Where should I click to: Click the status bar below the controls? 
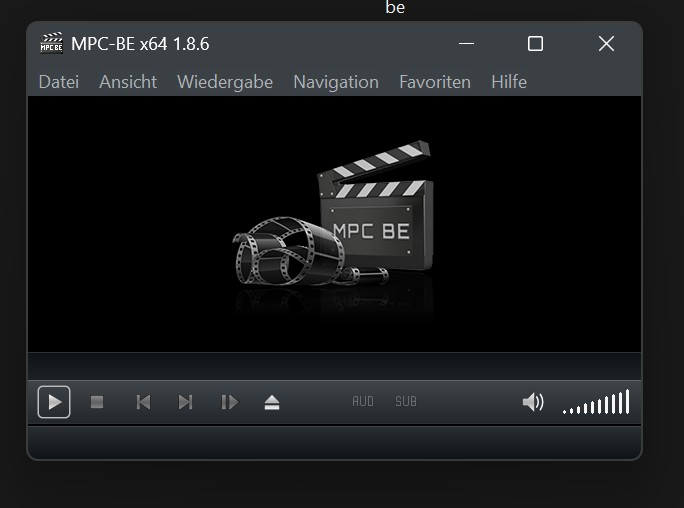335,442
